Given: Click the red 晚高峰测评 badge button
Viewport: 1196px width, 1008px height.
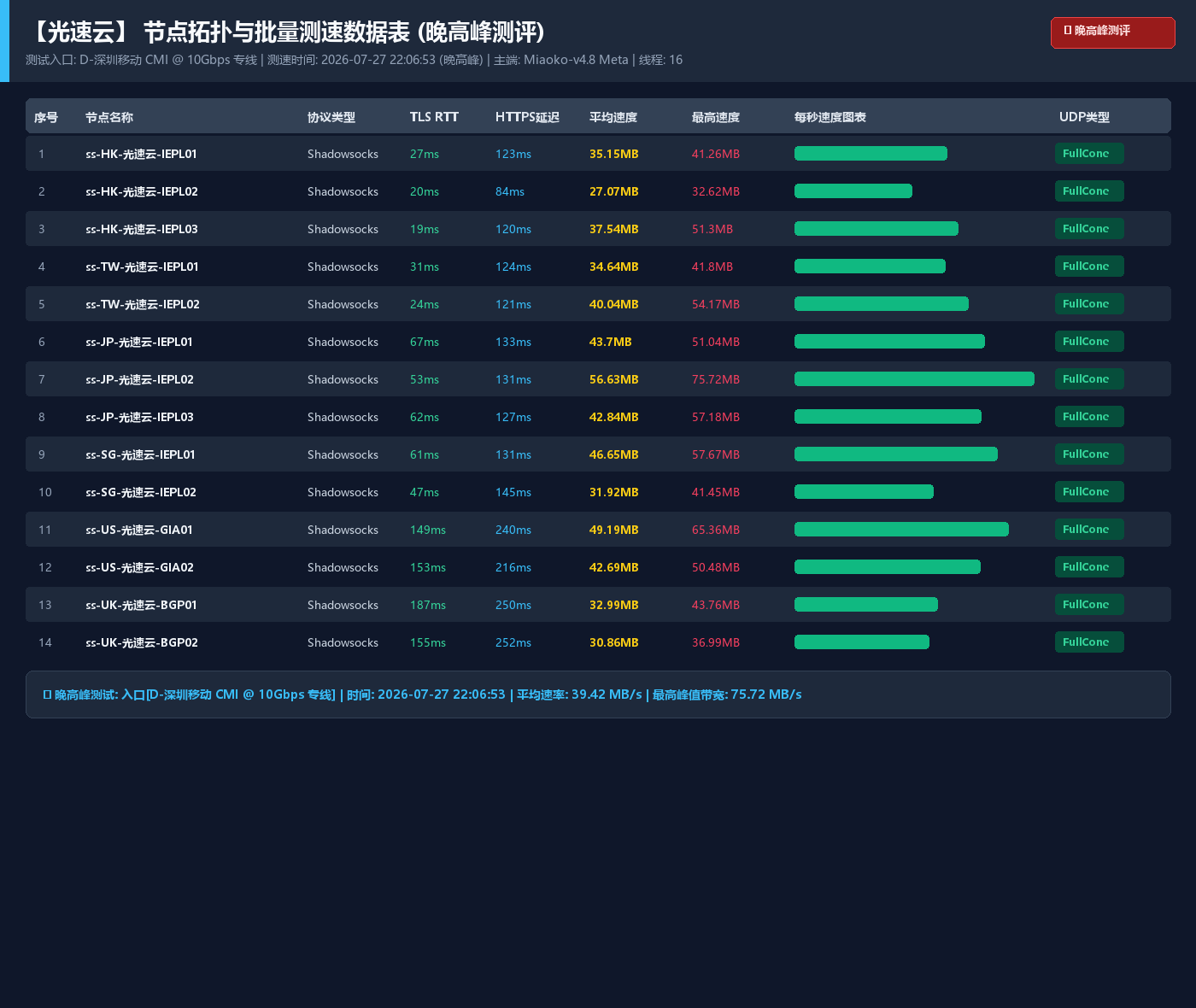Looking at the screenshot, I should [x=1112, y=32].
